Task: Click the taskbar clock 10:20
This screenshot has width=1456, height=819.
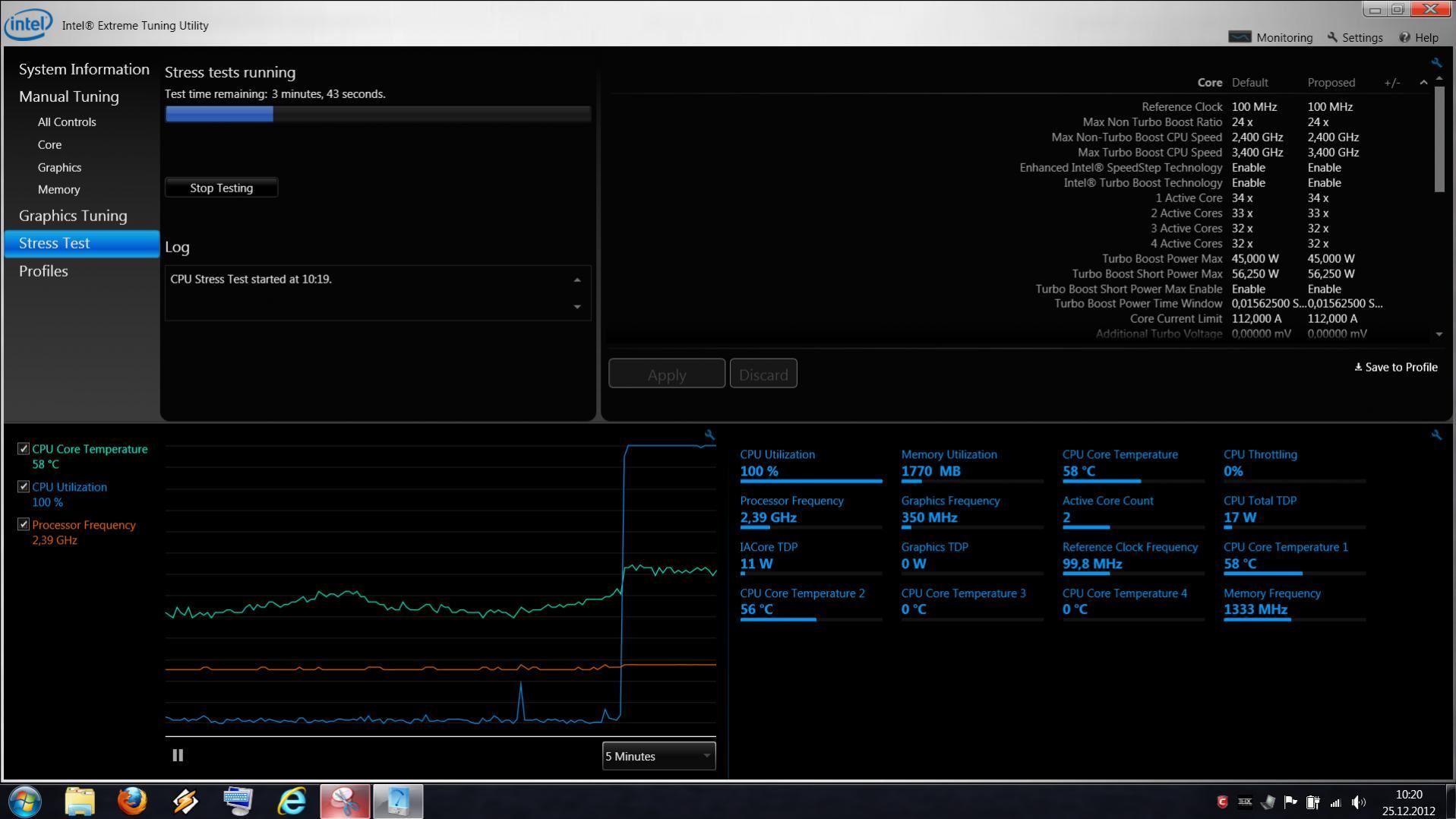Action: click(x=1409, y=795)
